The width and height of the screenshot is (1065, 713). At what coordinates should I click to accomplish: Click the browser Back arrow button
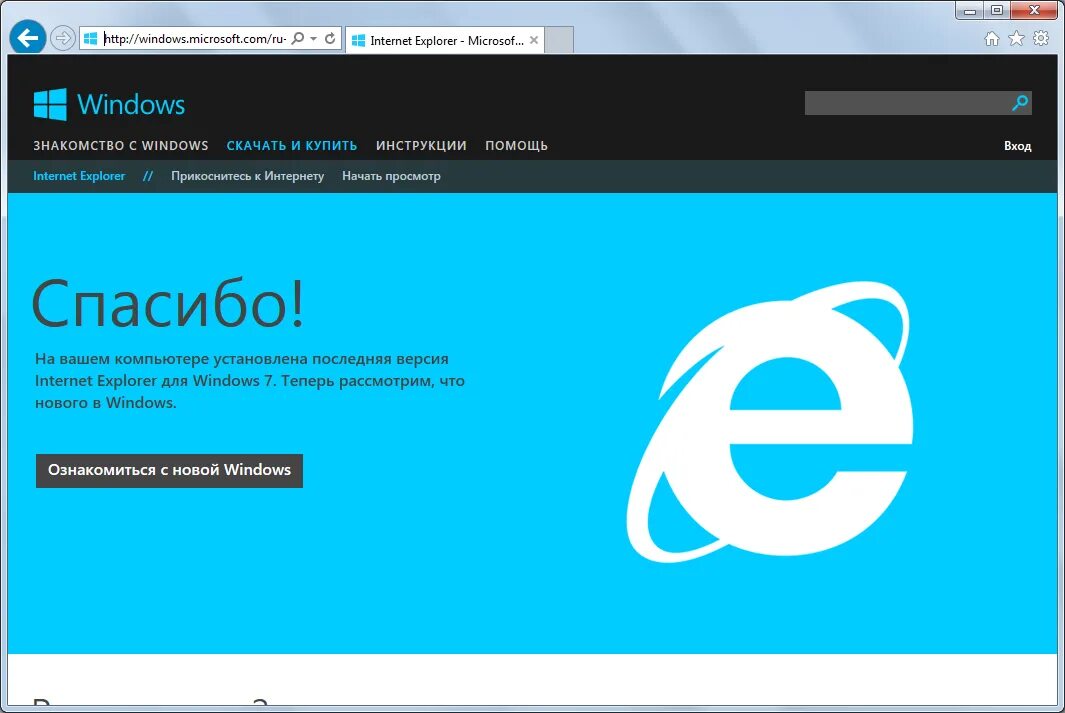pyautogui.click(x=28, y=38)
